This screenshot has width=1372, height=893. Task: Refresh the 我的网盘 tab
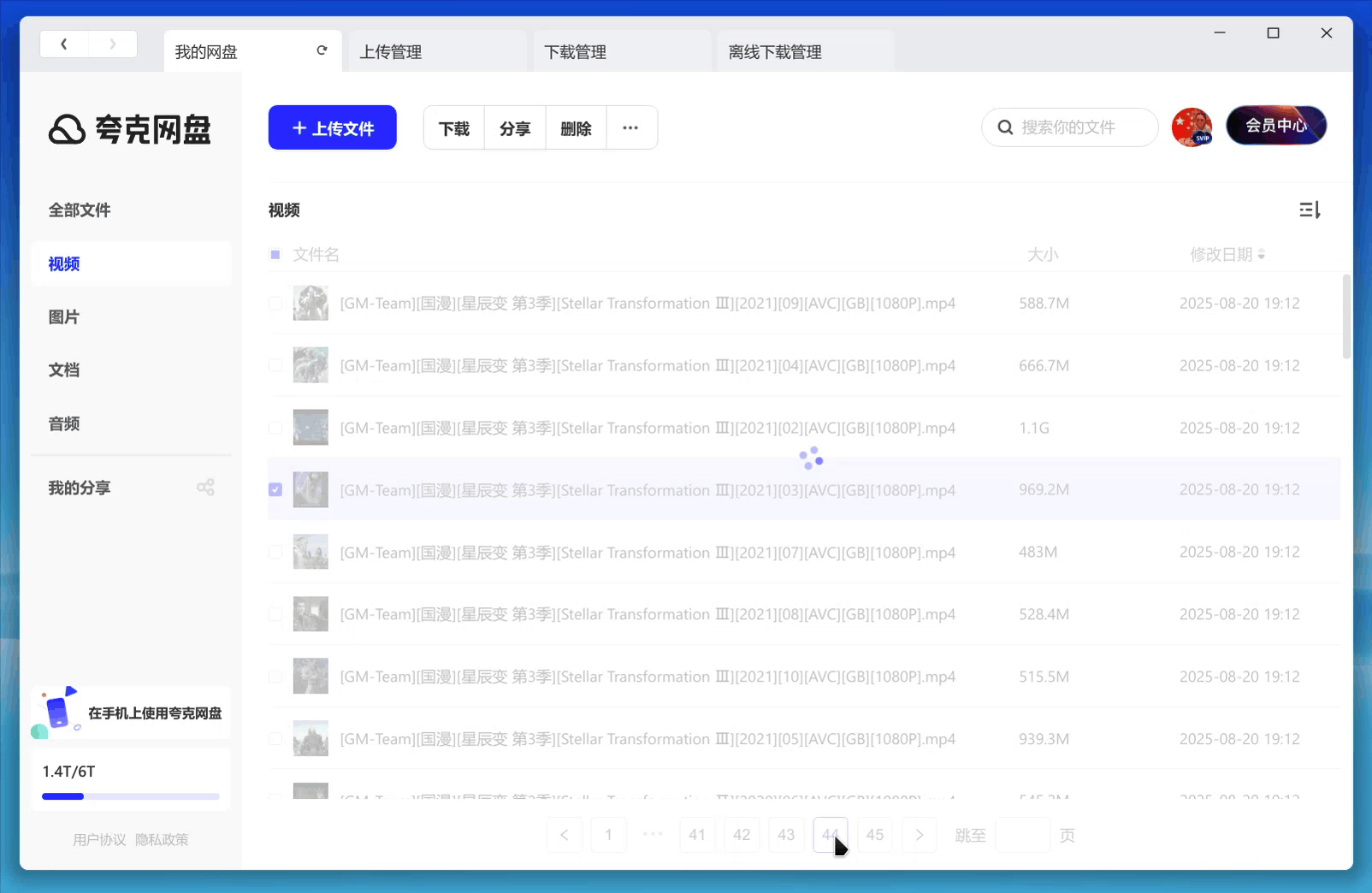click(322, 50)
